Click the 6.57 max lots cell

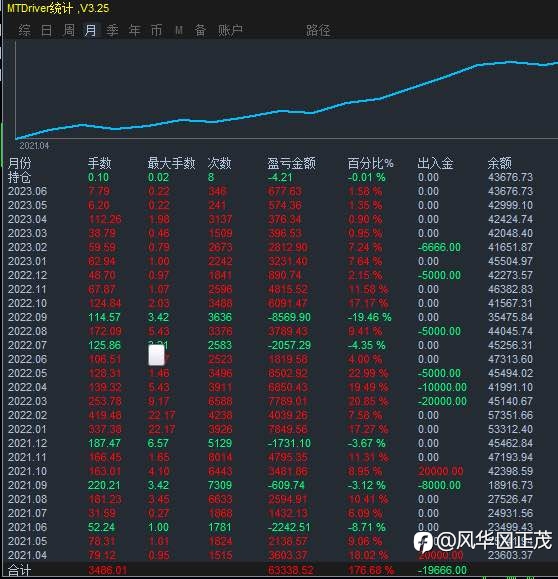158,443
